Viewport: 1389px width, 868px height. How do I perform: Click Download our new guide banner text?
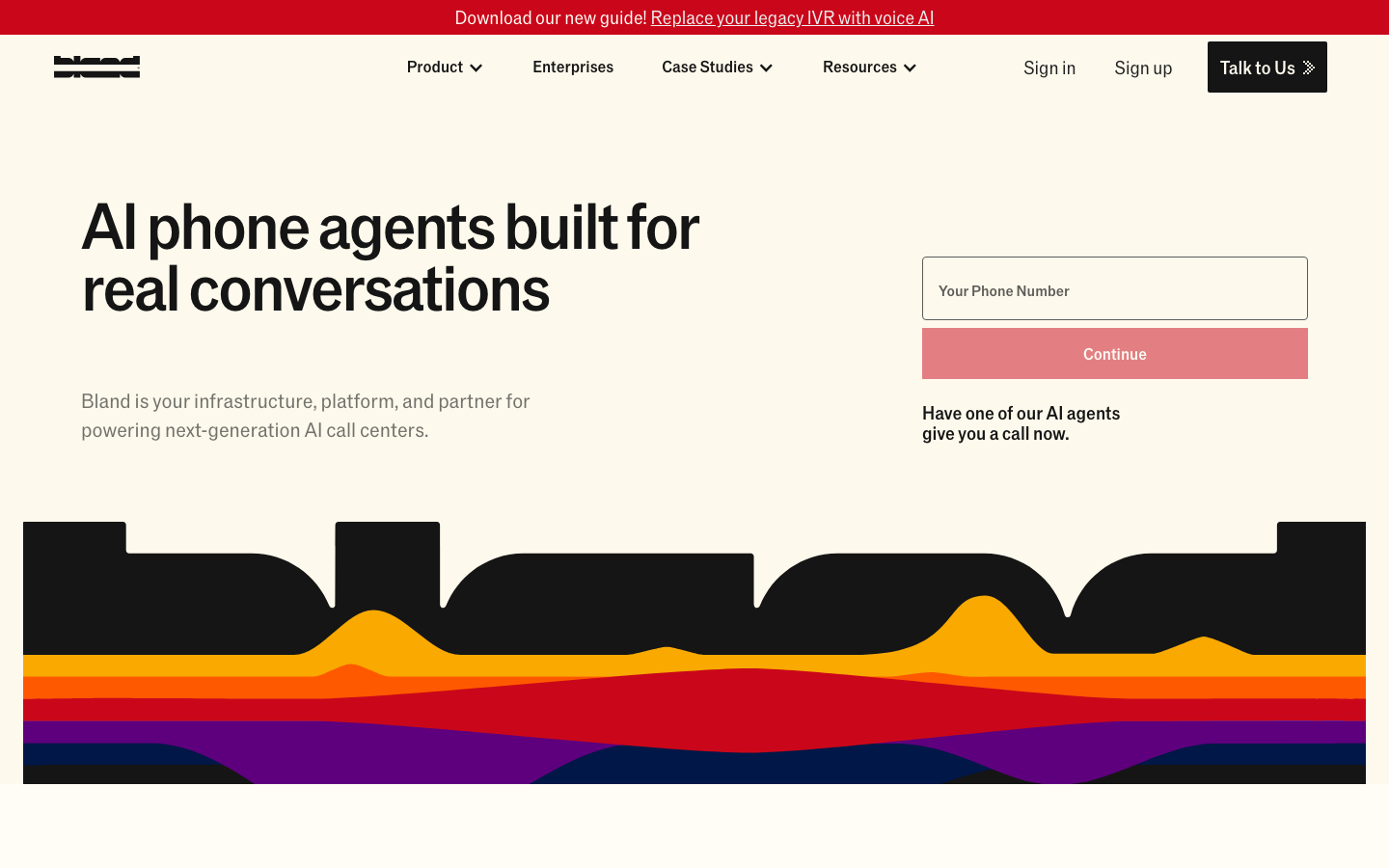(551, 17)
